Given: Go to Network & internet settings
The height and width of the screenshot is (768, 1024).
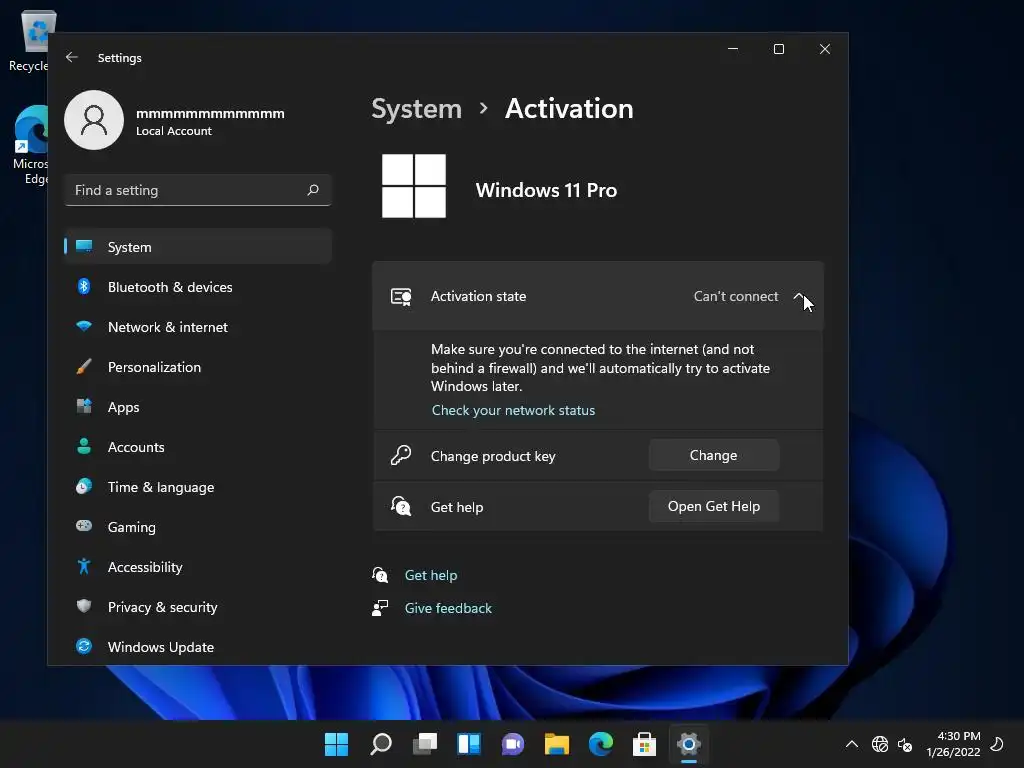Looking at the screenshot, I should pos(198,327).
